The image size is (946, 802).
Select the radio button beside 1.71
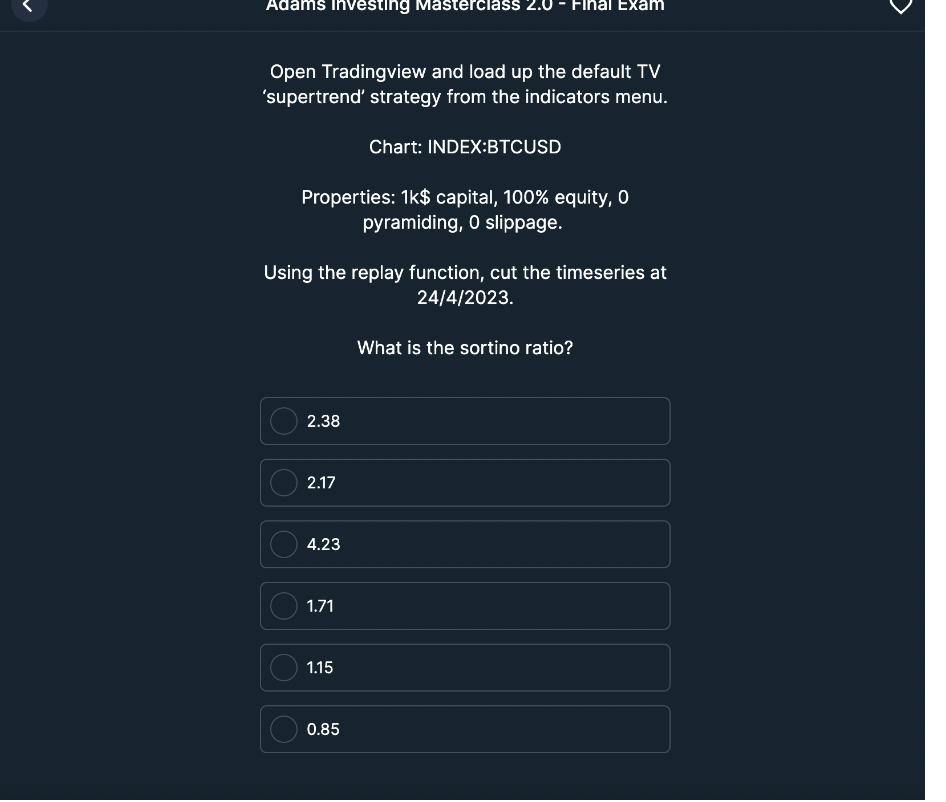tap(283, 606)
